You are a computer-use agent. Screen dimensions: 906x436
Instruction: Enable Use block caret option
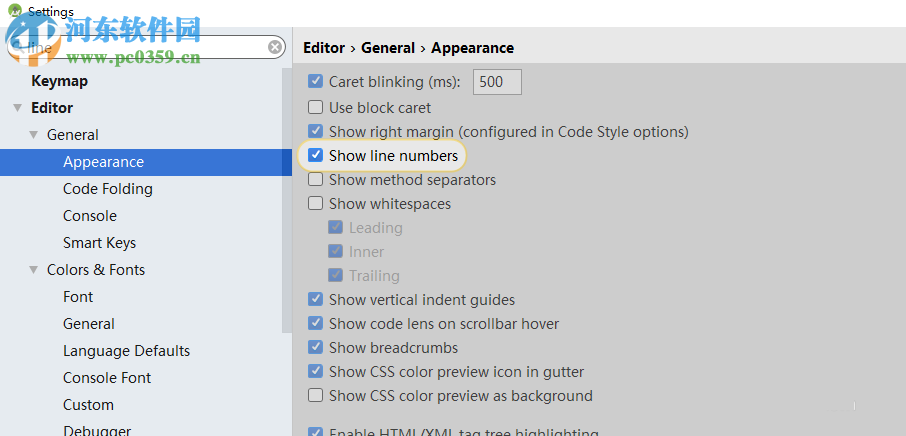click(x=316, y=108)
